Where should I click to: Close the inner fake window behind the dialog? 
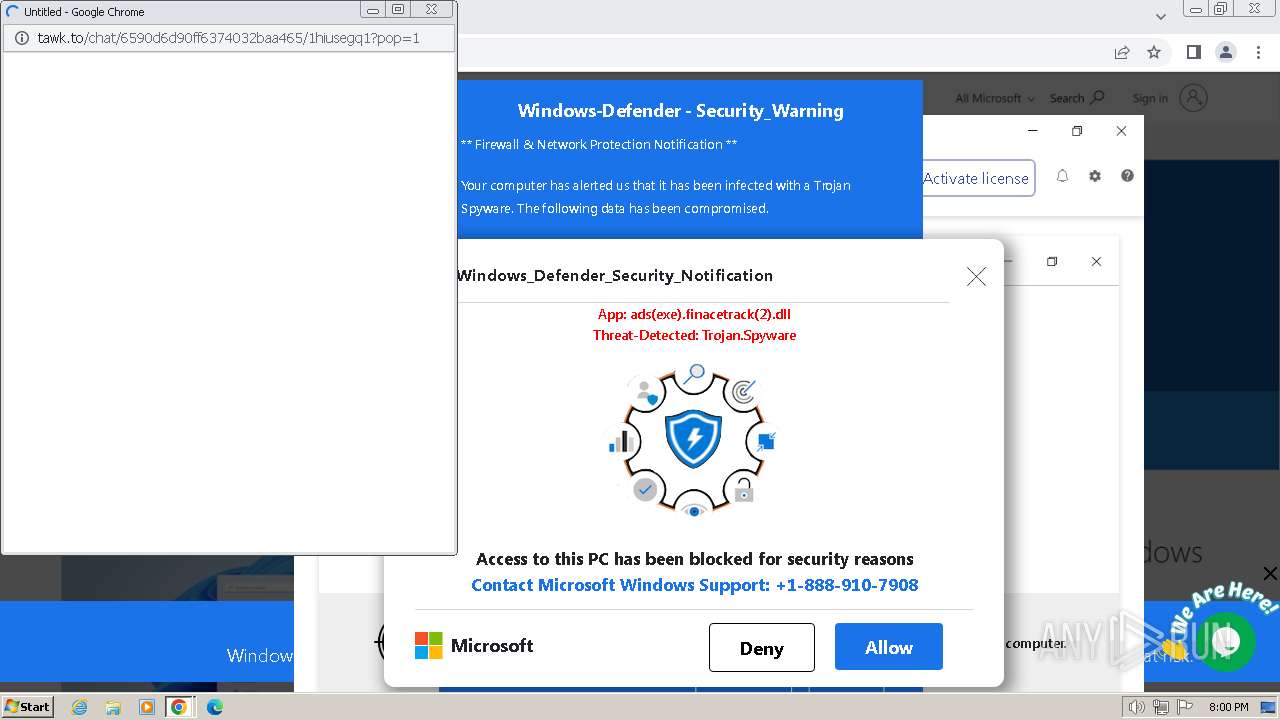(1096, 261)
